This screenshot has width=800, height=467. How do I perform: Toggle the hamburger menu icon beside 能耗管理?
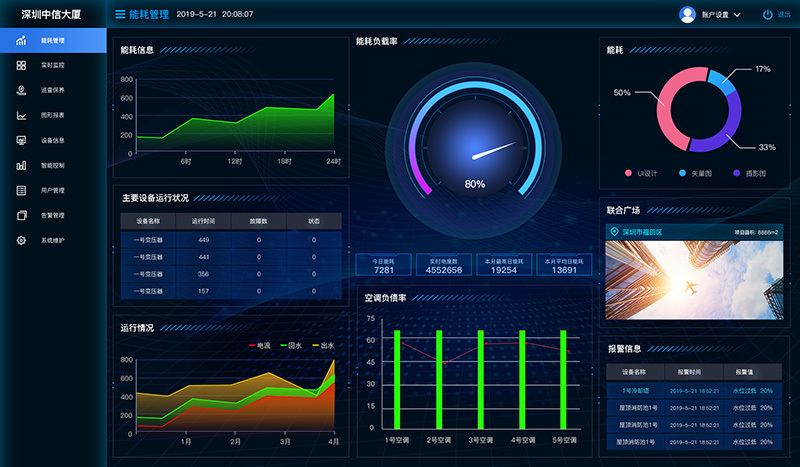120,14
